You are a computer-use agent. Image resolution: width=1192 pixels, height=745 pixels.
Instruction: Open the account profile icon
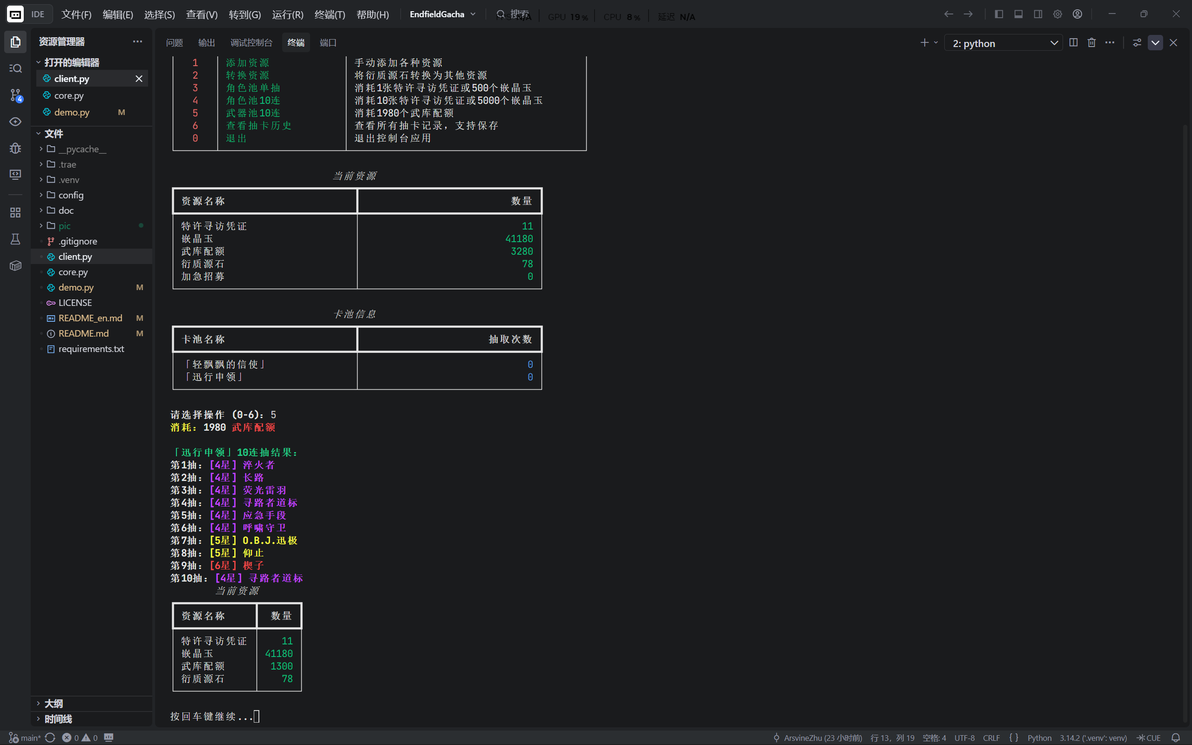tap(1077, 14)
